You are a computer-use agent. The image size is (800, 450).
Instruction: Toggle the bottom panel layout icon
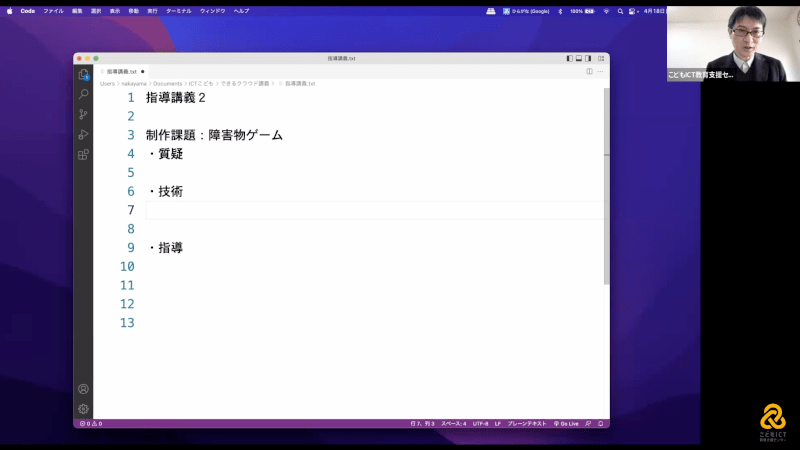click(x=579, y=59)
